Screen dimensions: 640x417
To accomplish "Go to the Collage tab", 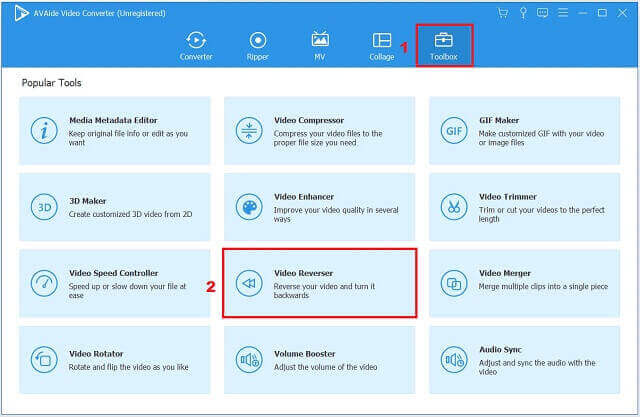I will click(x=382, y=46).
